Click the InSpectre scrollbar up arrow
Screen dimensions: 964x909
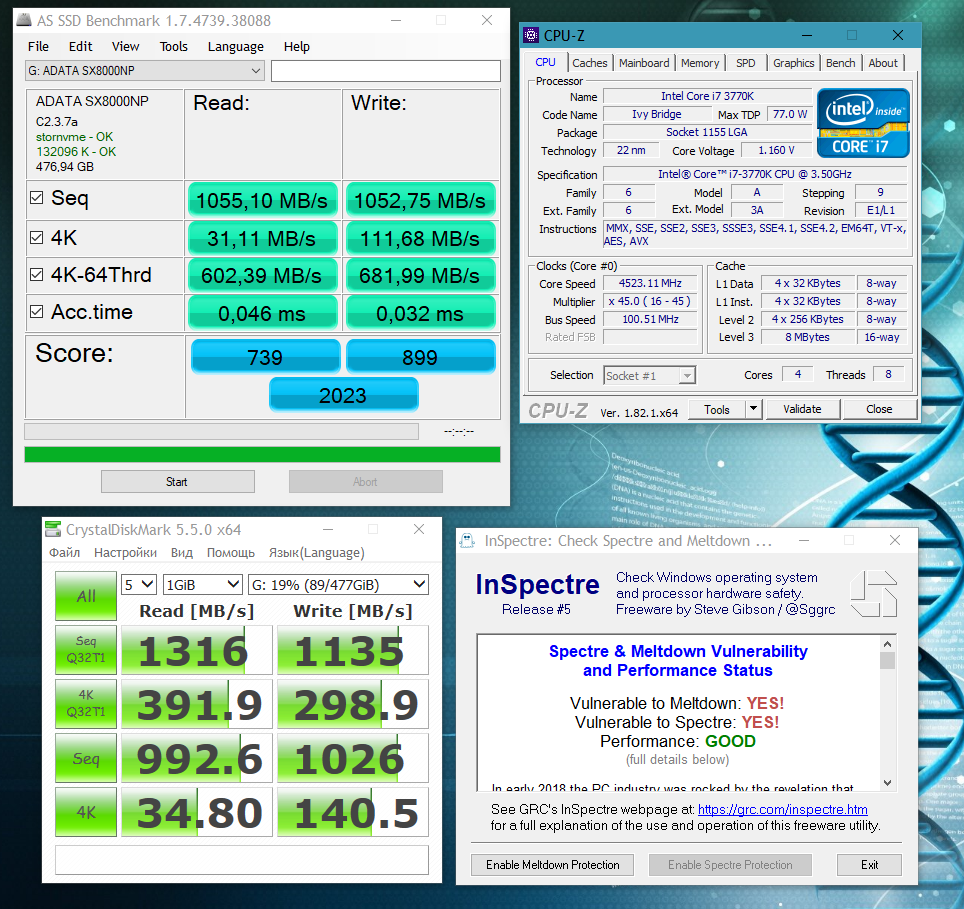887,644
